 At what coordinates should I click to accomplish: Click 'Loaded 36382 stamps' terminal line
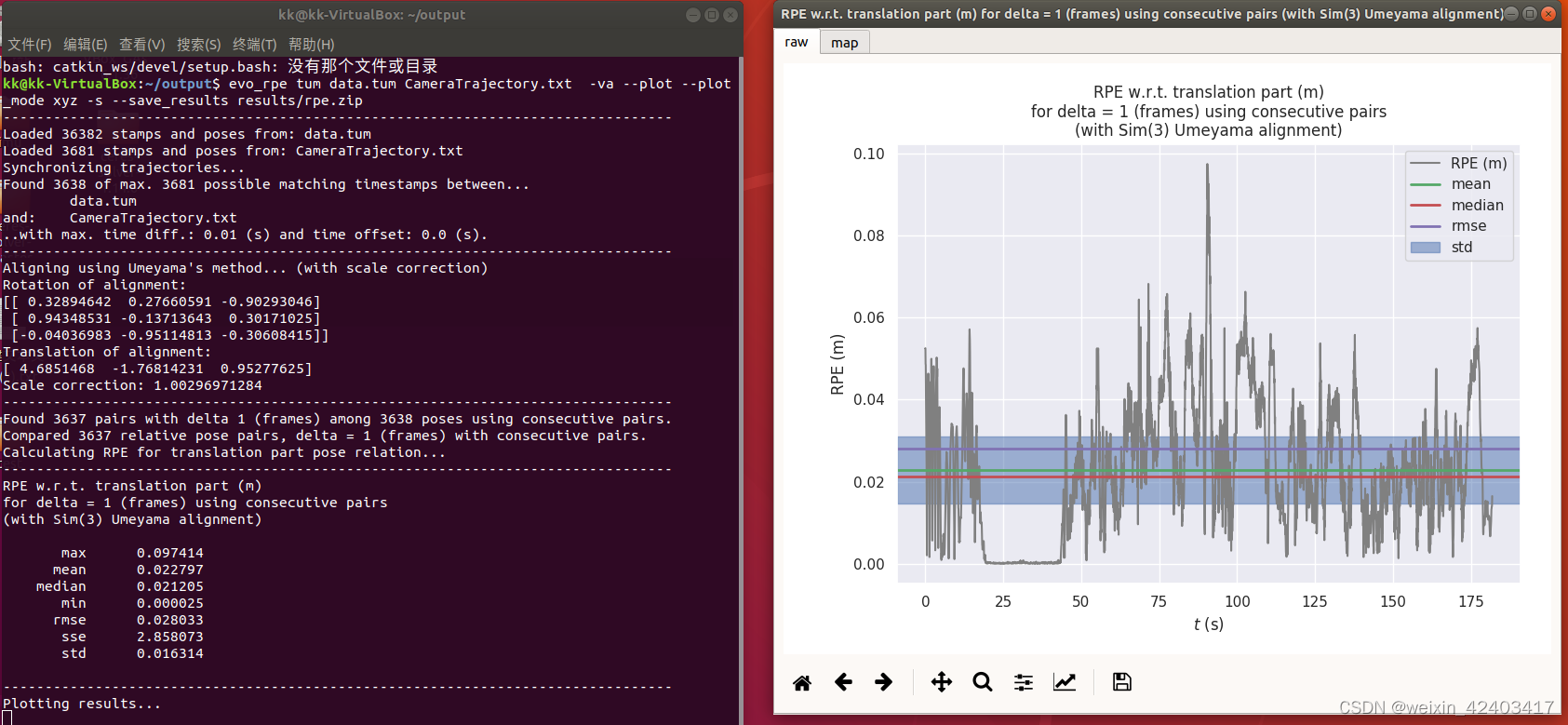[x=187, y=134]
